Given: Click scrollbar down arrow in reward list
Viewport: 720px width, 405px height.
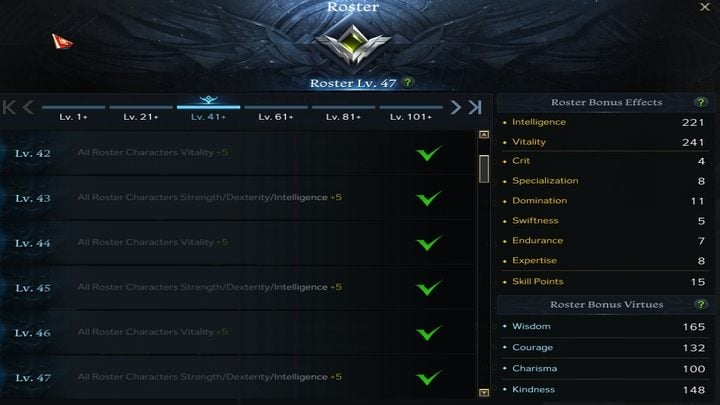Looking at the screenshot, I should click(x=484, y=393).
